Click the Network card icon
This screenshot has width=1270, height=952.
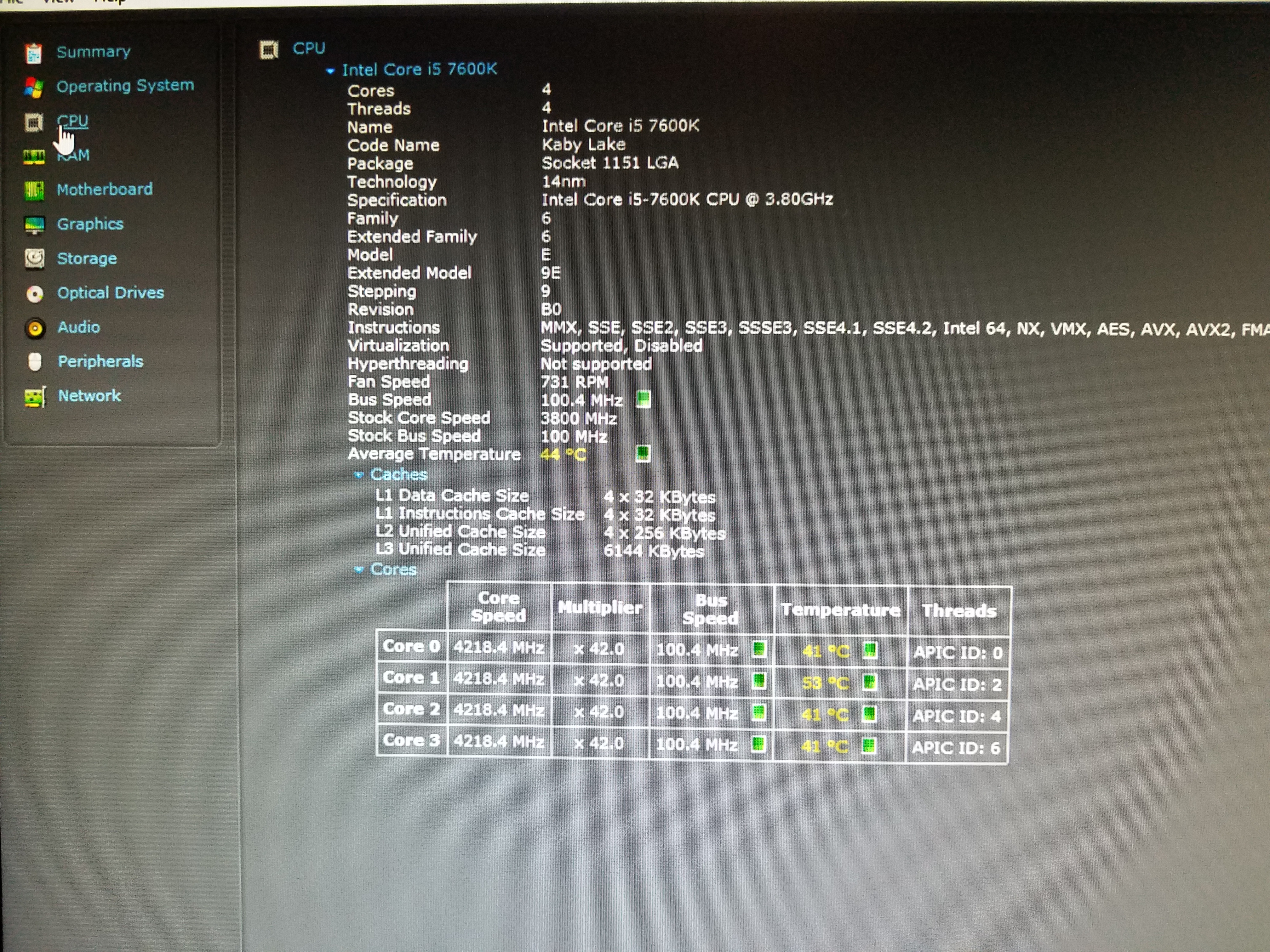35,397
